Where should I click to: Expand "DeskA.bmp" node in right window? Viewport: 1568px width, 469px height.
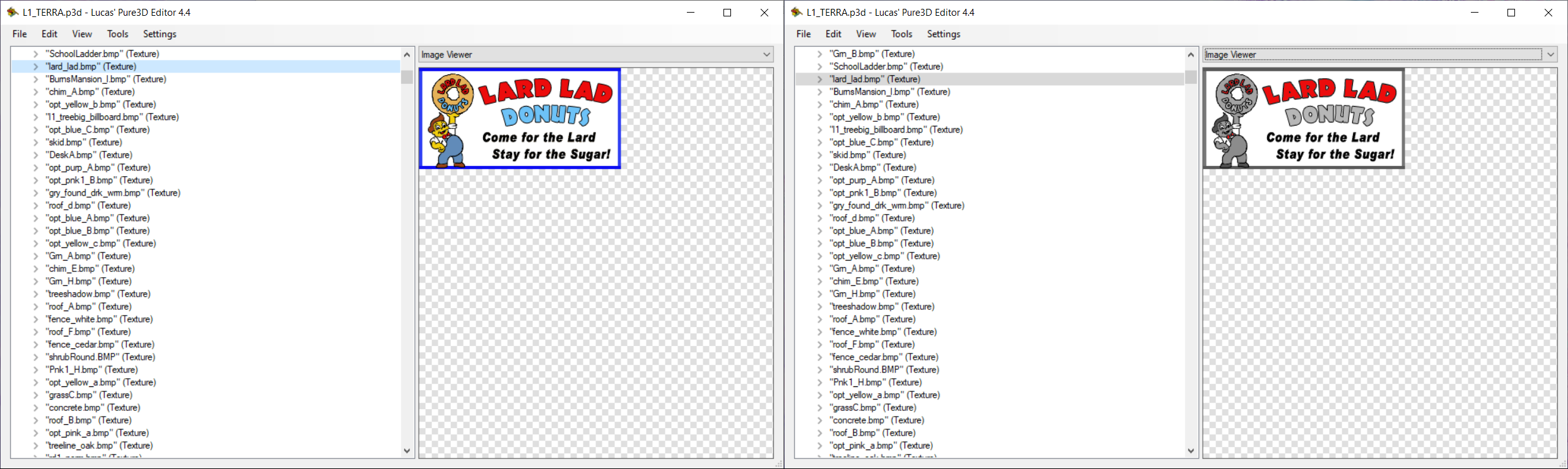pyautogui.click(x=820, y=167)
